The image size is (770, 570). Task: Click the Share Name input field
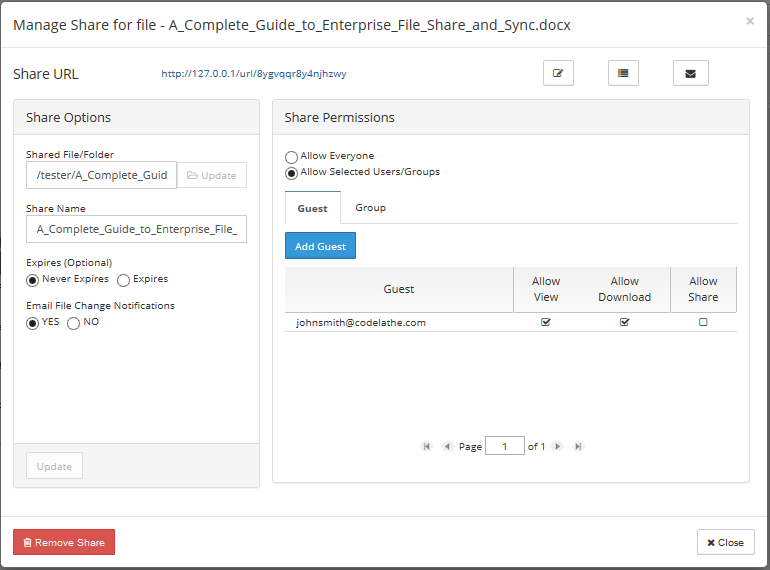point(137,229)
